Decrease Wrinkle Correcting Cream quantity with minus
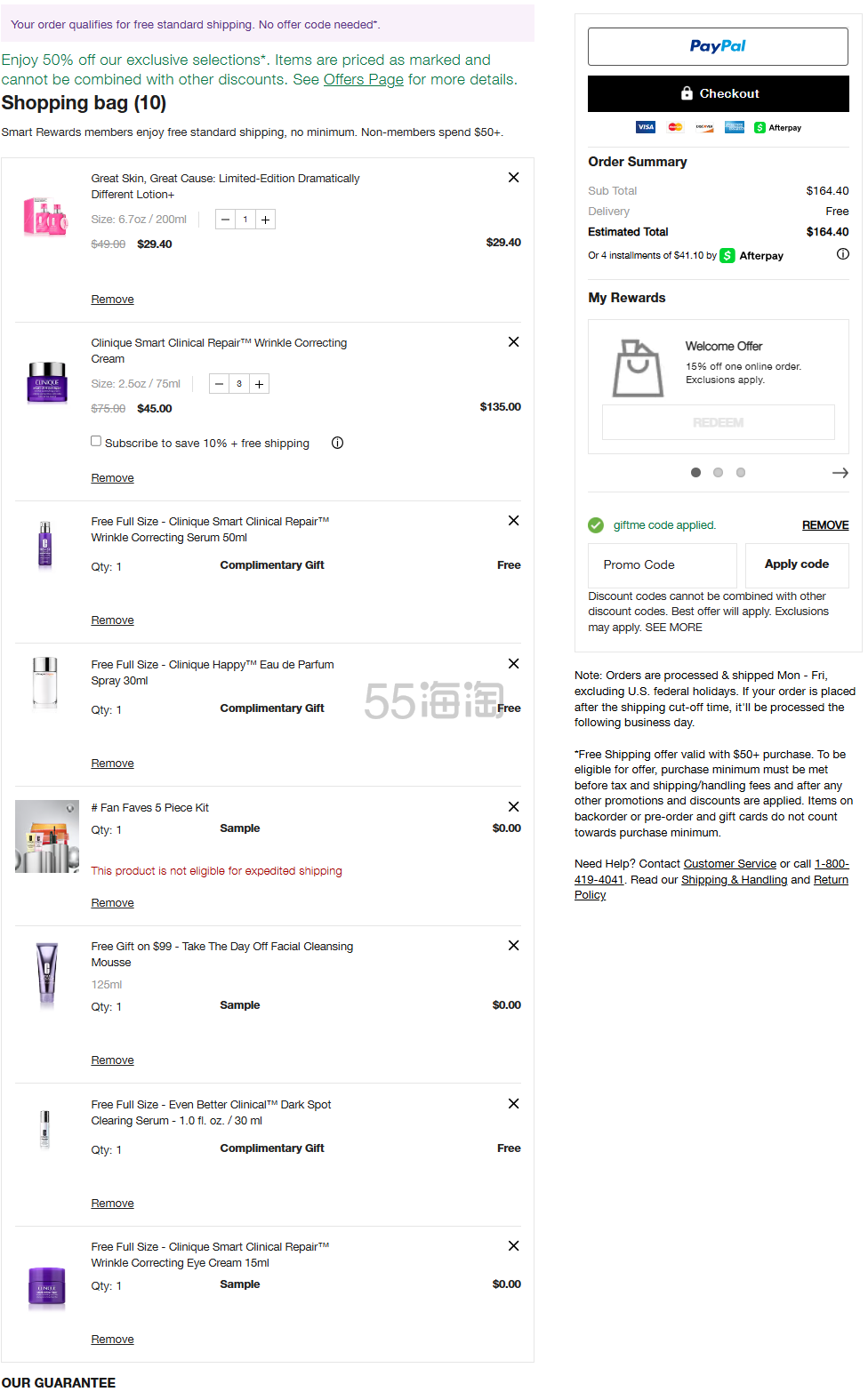 pyautogui.click(x=220, y=384)
